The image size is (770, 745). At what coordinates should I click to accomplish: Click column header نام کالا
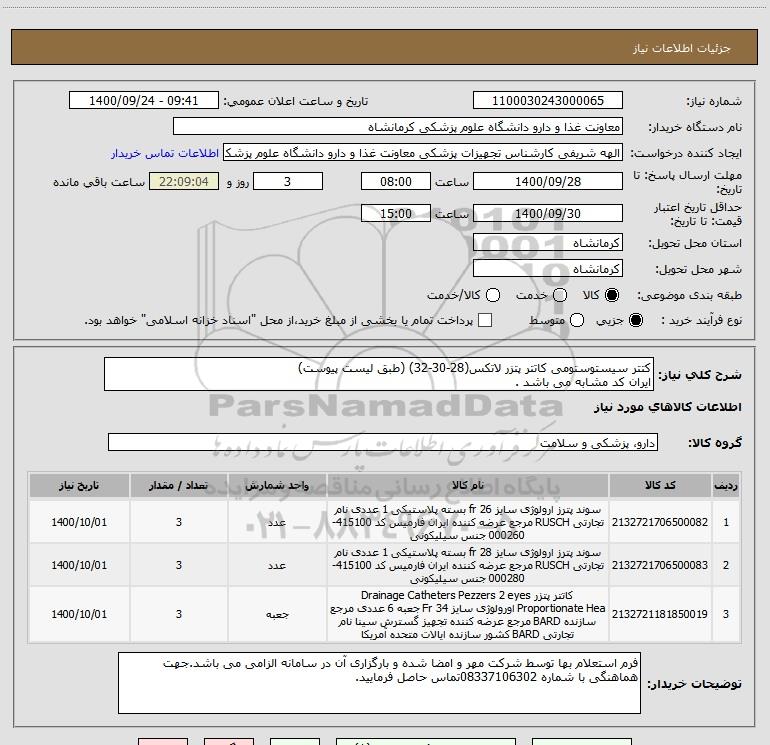pos(468,485)
